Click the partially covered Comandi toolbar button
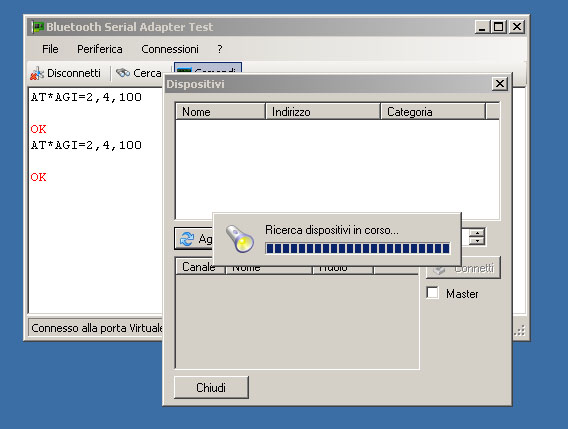Viewport: 568px width, 429px height. [208, 68]
